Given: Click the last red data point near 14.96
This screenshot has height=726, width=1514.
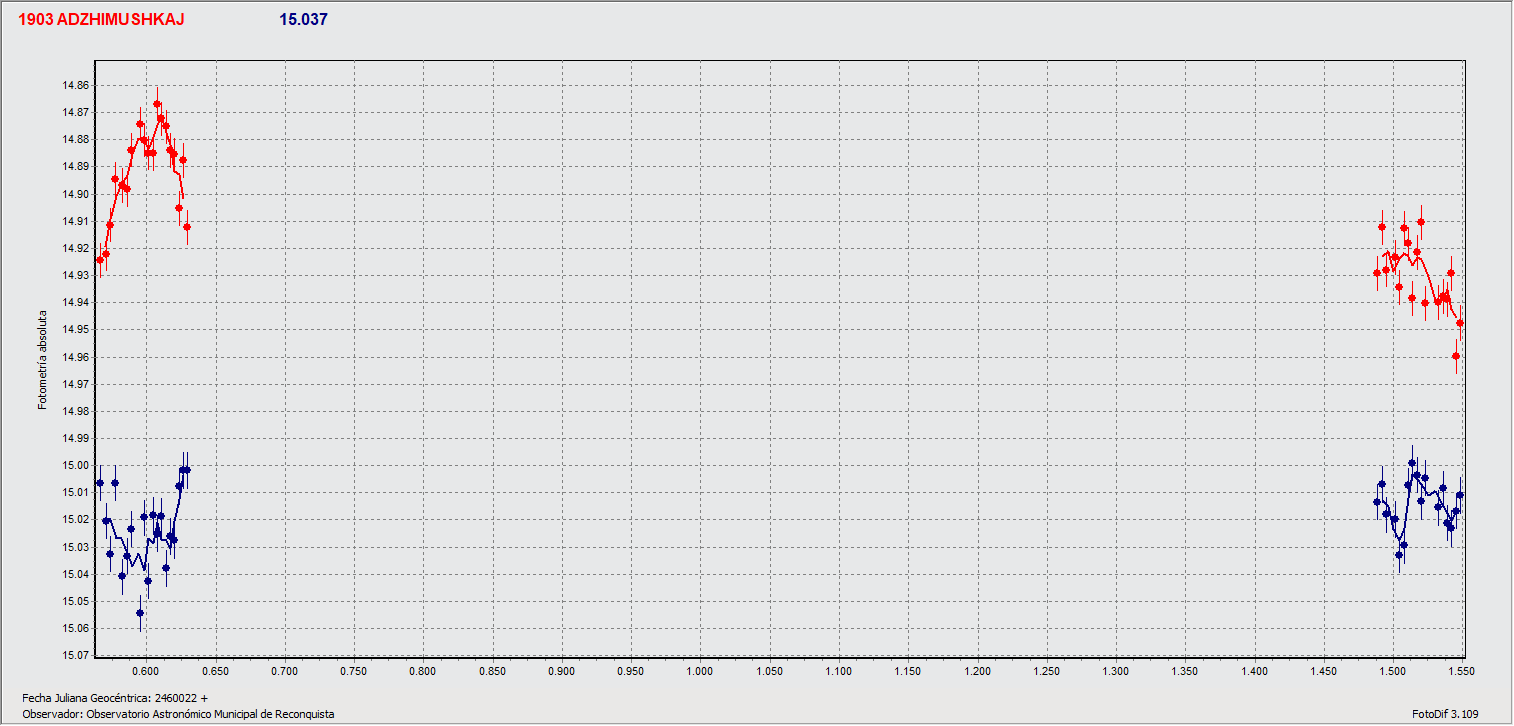Looking at the screenshot, I should 1456,356.
